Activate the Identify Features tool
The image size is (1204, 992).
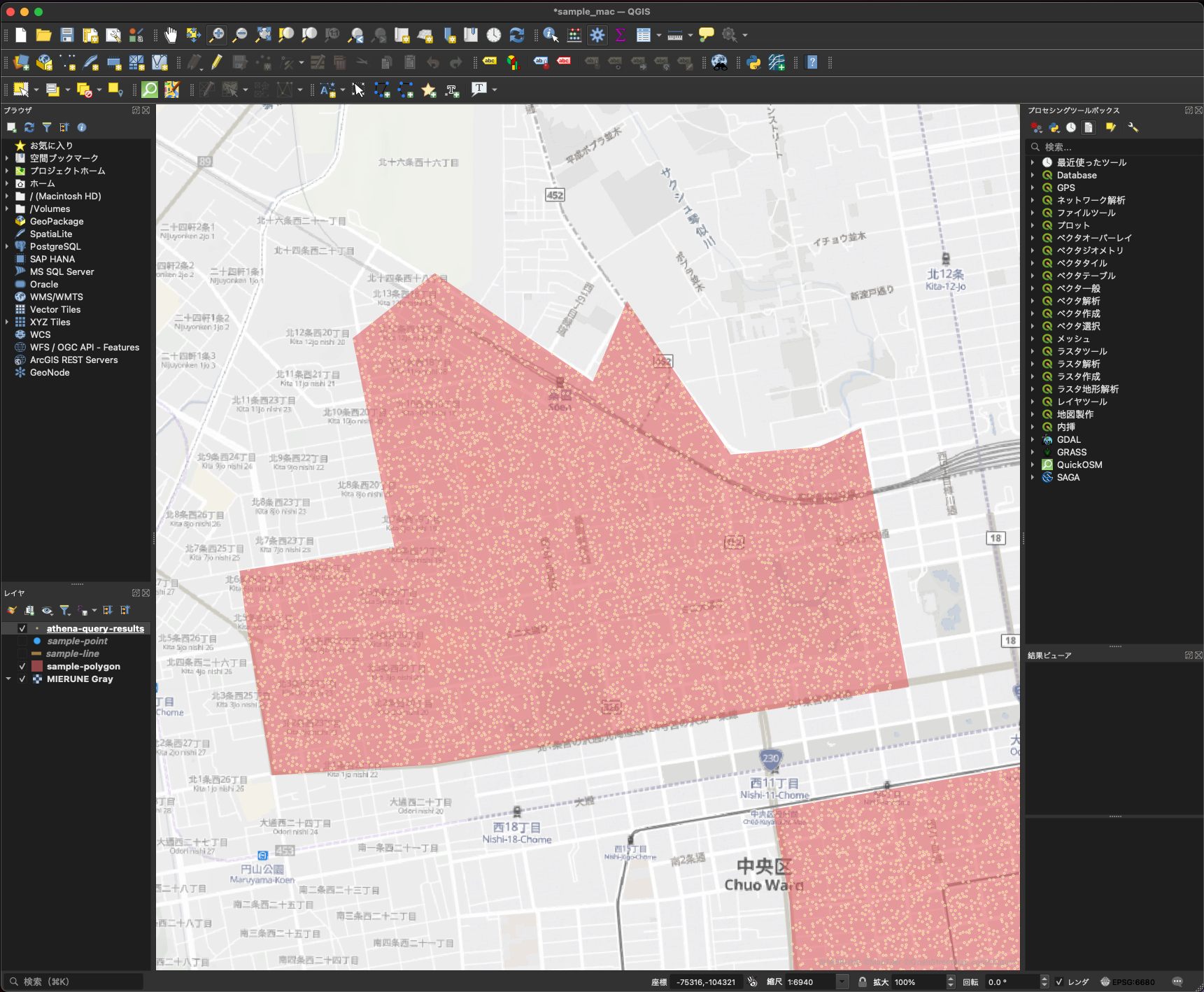coord(551,35)
